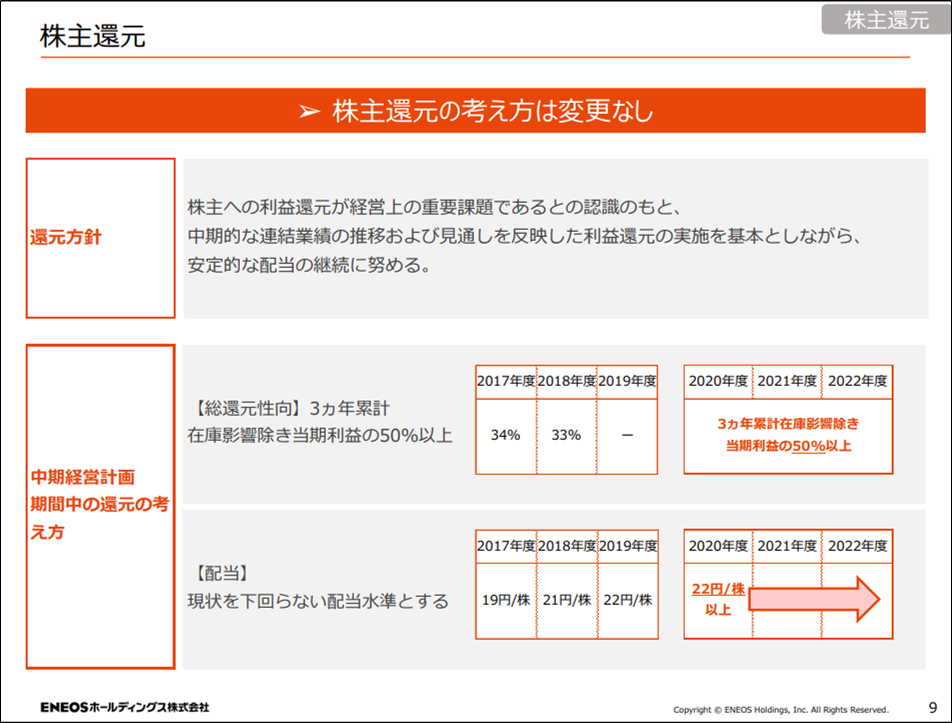952x723 pixels.
Task: Expand the 2022年度 column header in lower table
Action: click(x=858, y=546)
